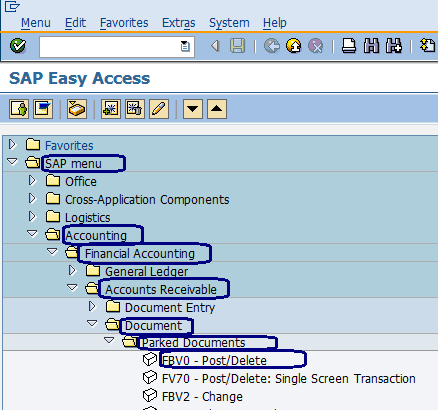Select FBV0 - Post/Delete transaction
The image size is (438, 410).
click(214, 360)
